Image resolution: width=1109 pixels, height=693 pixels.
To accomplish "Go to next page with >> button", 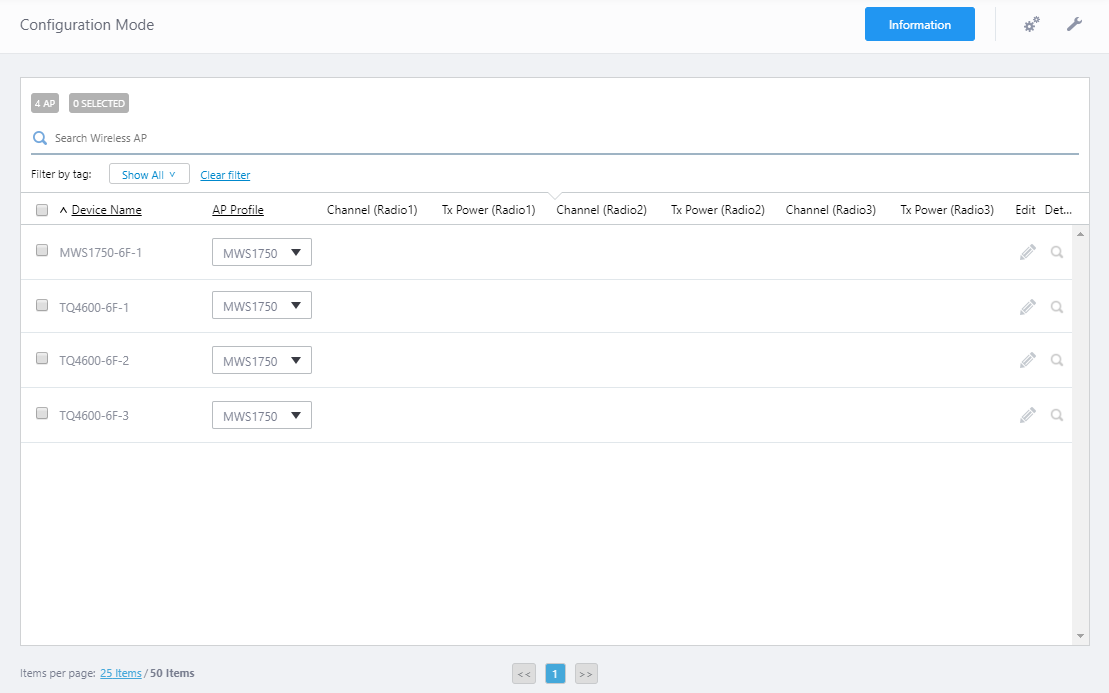I will (586, 674).
